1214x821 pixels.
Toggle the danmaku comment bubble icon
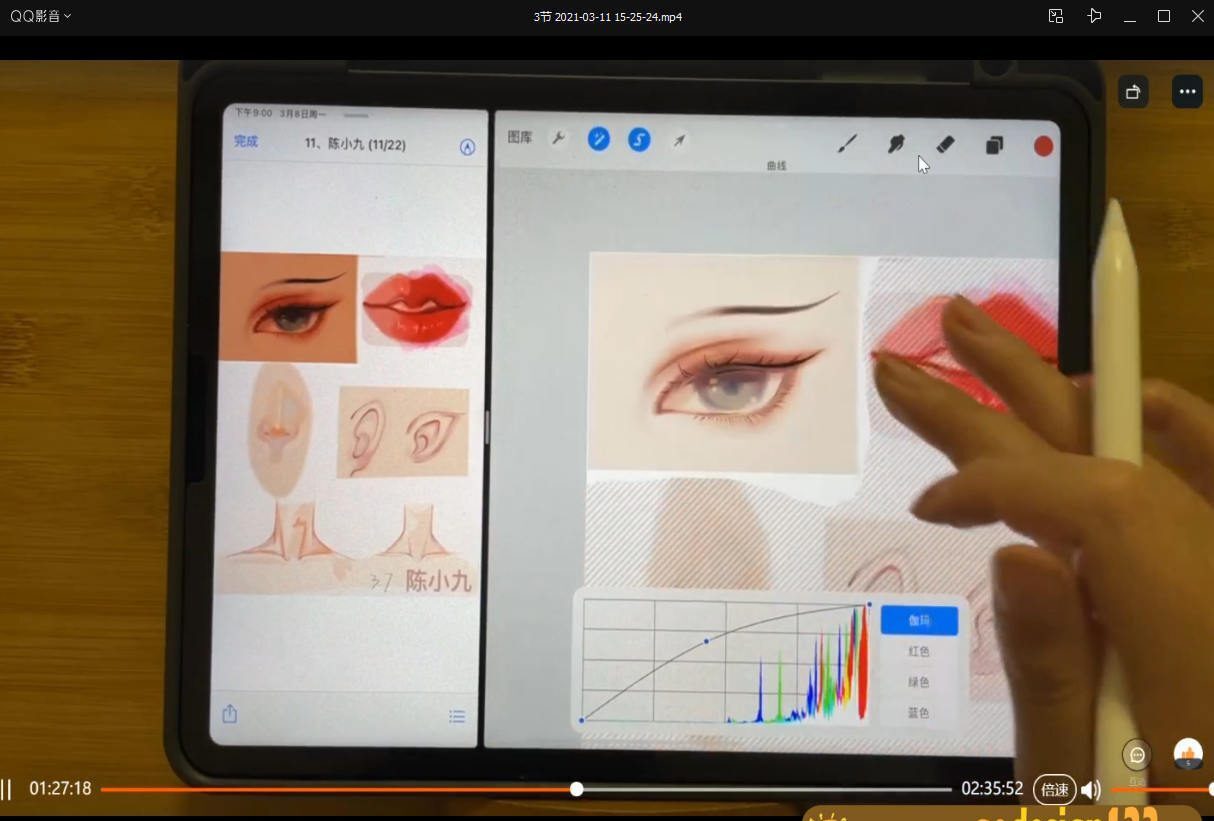(1137, 755)
